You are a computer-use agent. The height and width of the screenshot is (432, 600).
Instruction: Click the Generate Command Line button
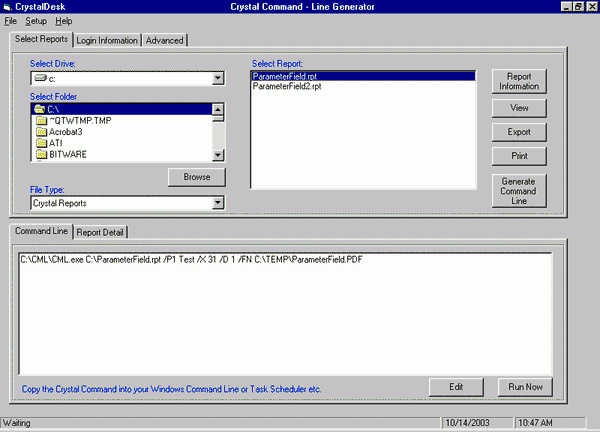pyautogui.click(x=519, y=191)
